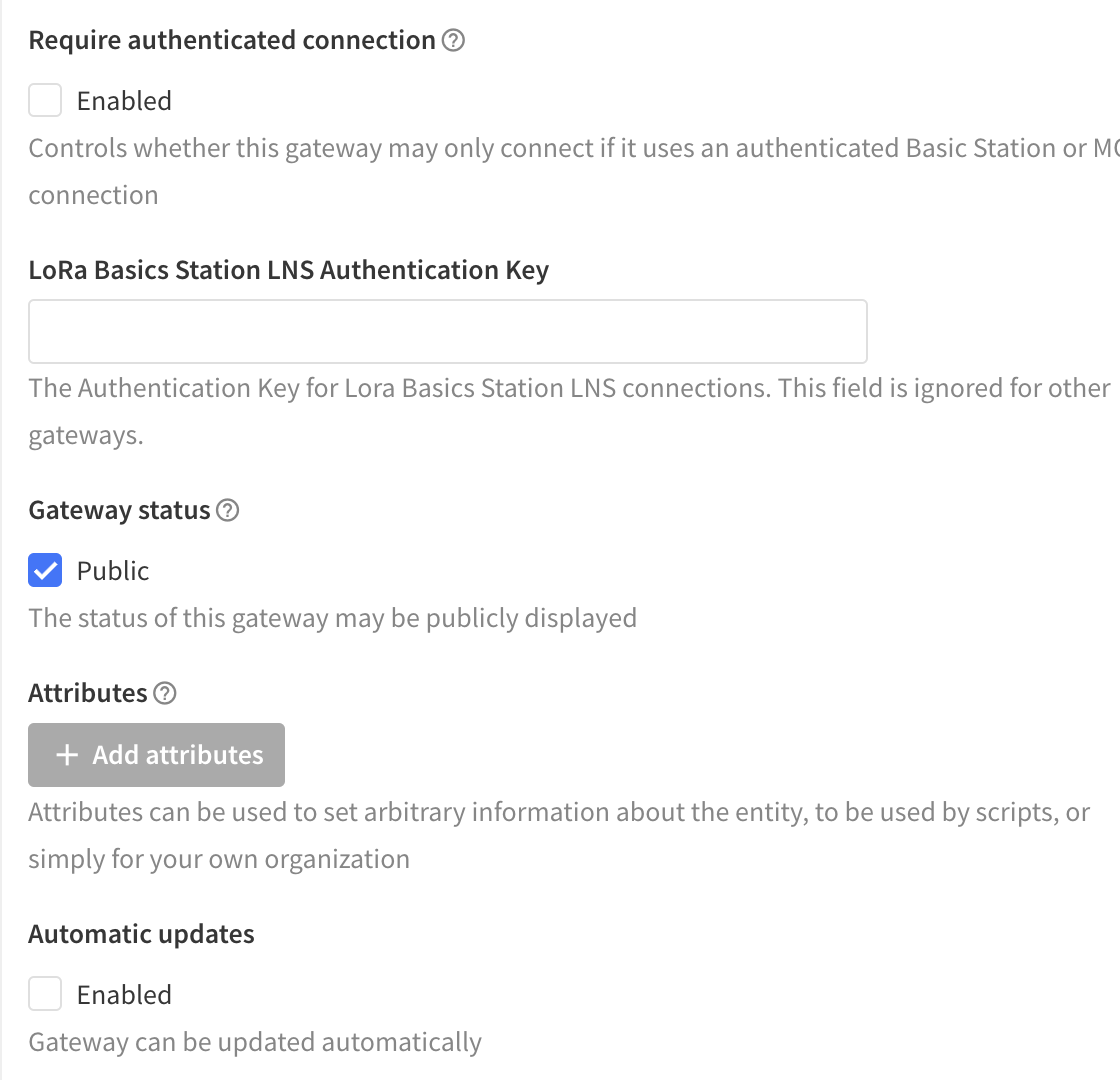The width and height of the screenshot is (1120, 1080).
Task: Click the Automatic updates heading
Action: point(141,934)
